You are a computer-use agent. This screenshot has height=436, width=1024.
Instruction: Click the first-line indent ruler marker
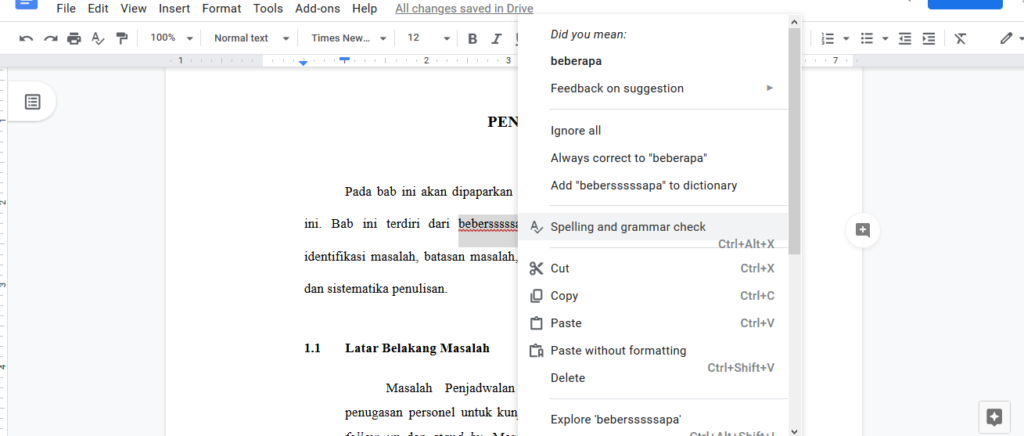coord(345,60)
